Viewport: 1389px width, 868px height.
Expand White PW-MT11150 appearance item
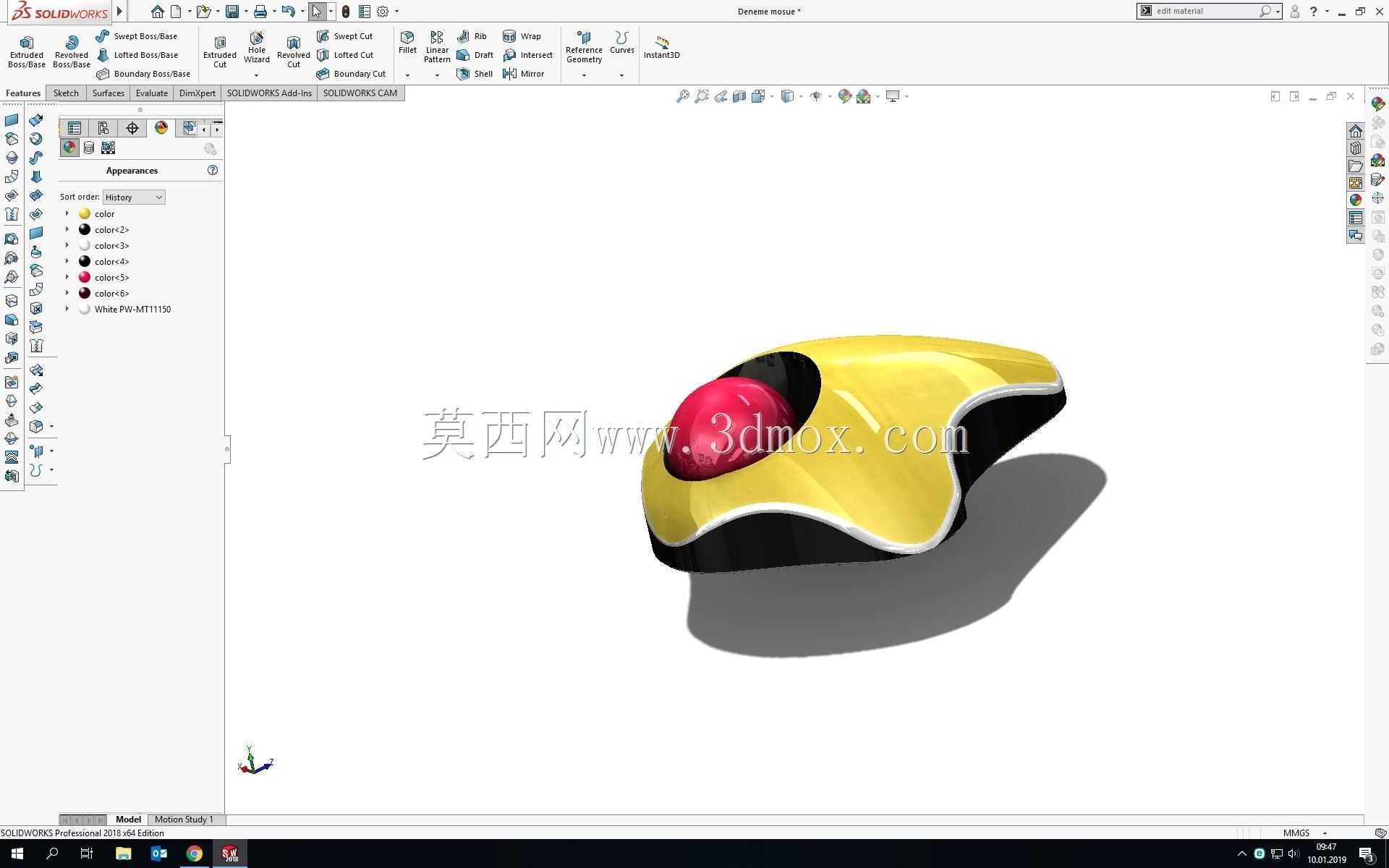(x=67, y=309)
